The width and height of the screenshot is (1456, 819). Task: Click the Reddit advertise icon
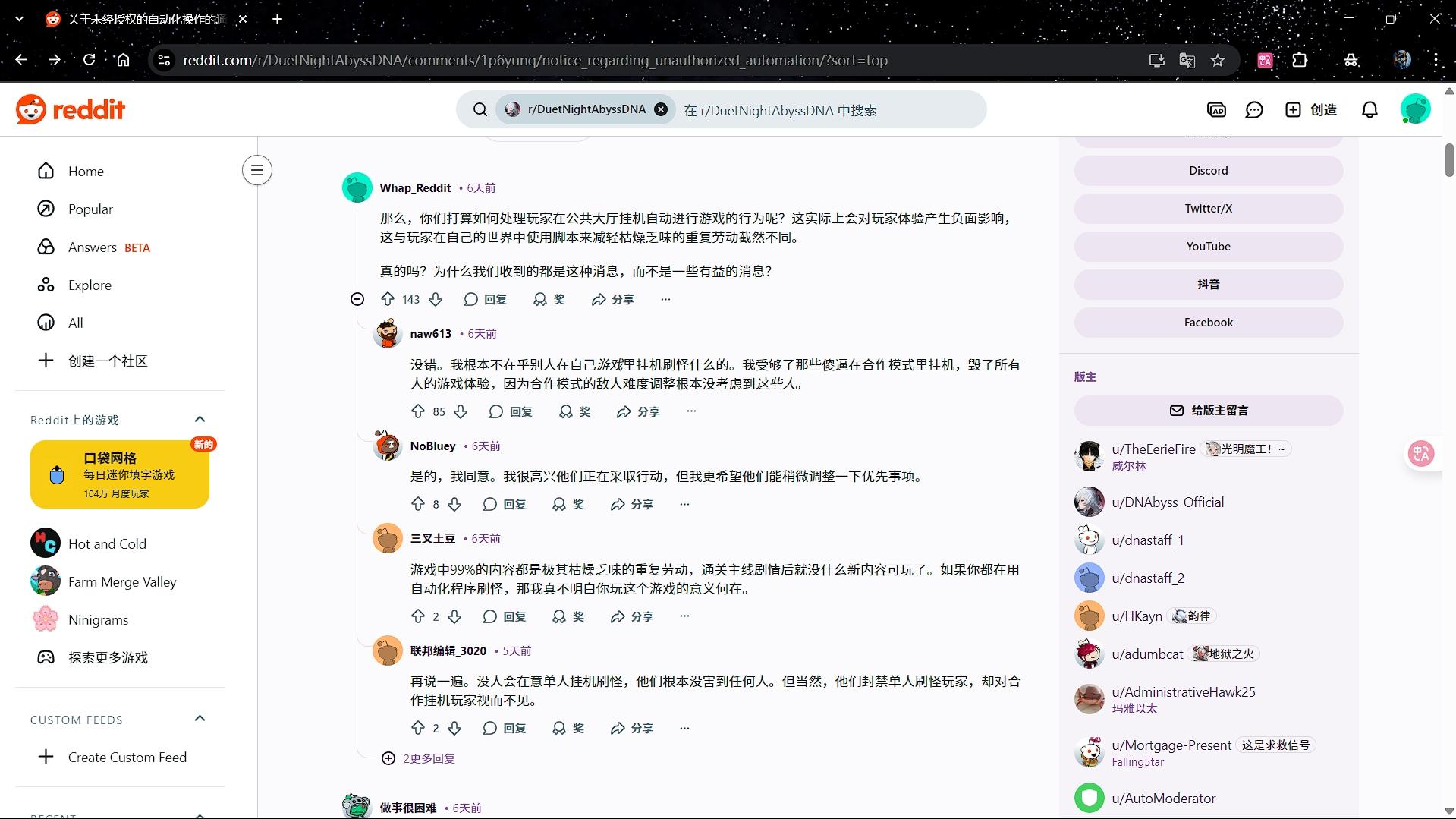tap(1216, 110)
